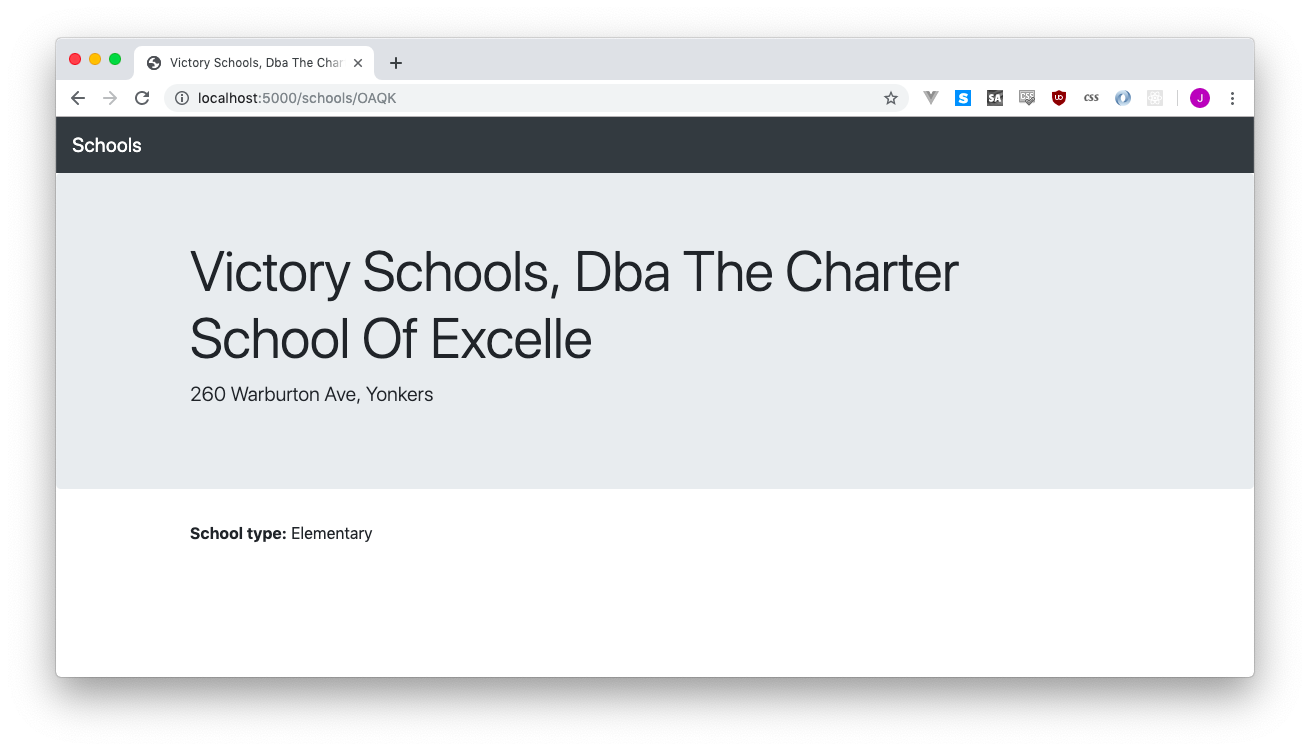
Task: View site information icon beside URL
Action: tap(182, 98)
